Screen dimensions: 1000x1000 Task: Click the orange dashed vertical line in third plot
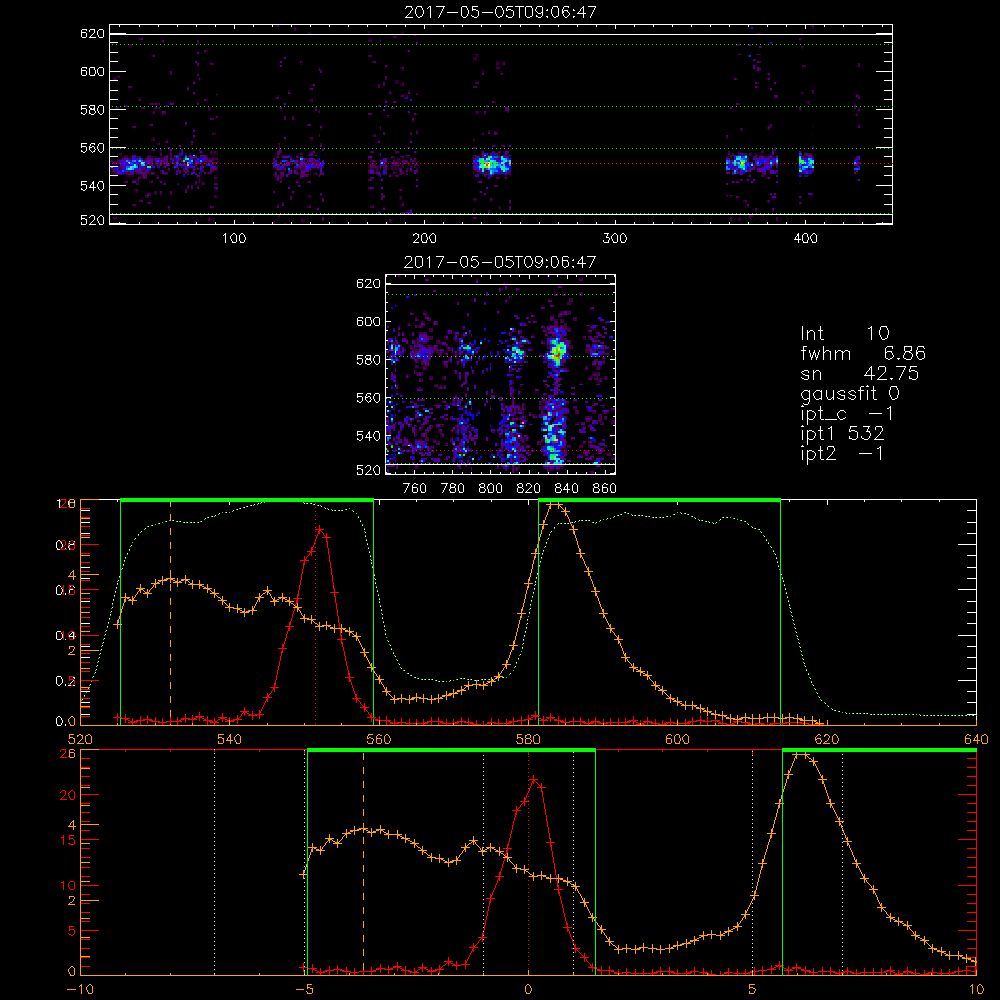pos(170,611)
